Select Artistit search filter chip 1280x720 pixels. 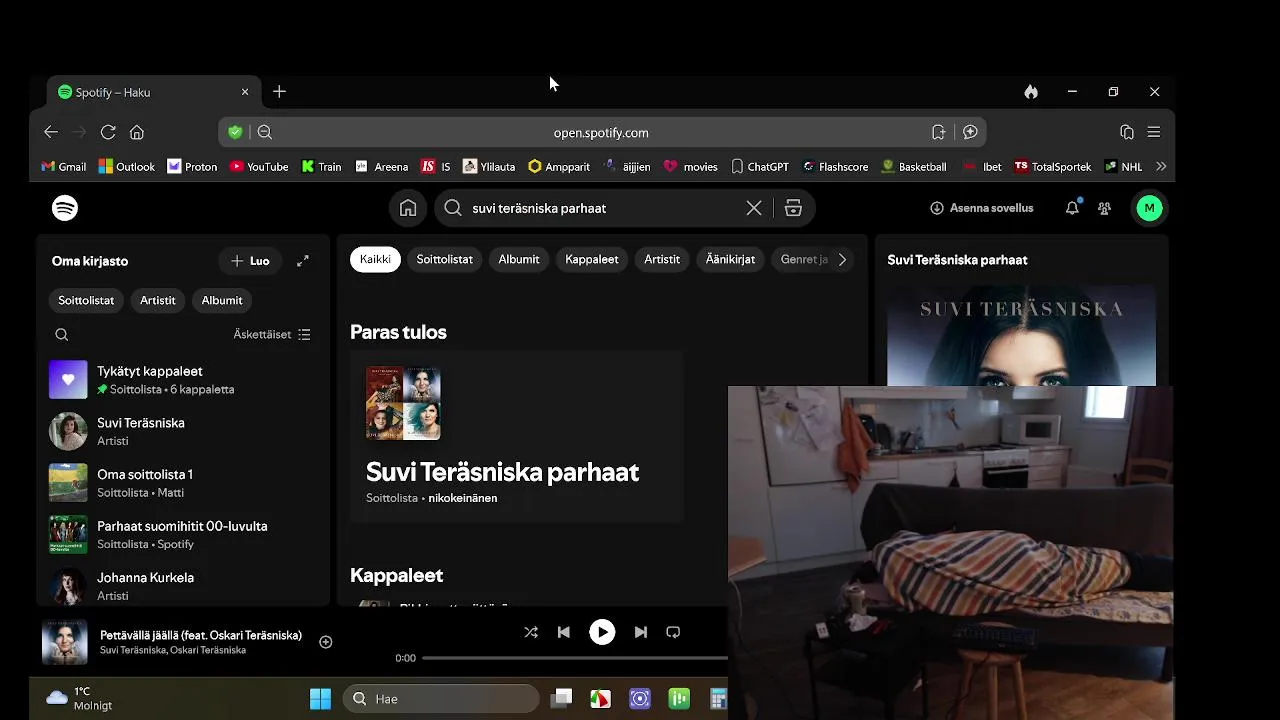point(662,259)
